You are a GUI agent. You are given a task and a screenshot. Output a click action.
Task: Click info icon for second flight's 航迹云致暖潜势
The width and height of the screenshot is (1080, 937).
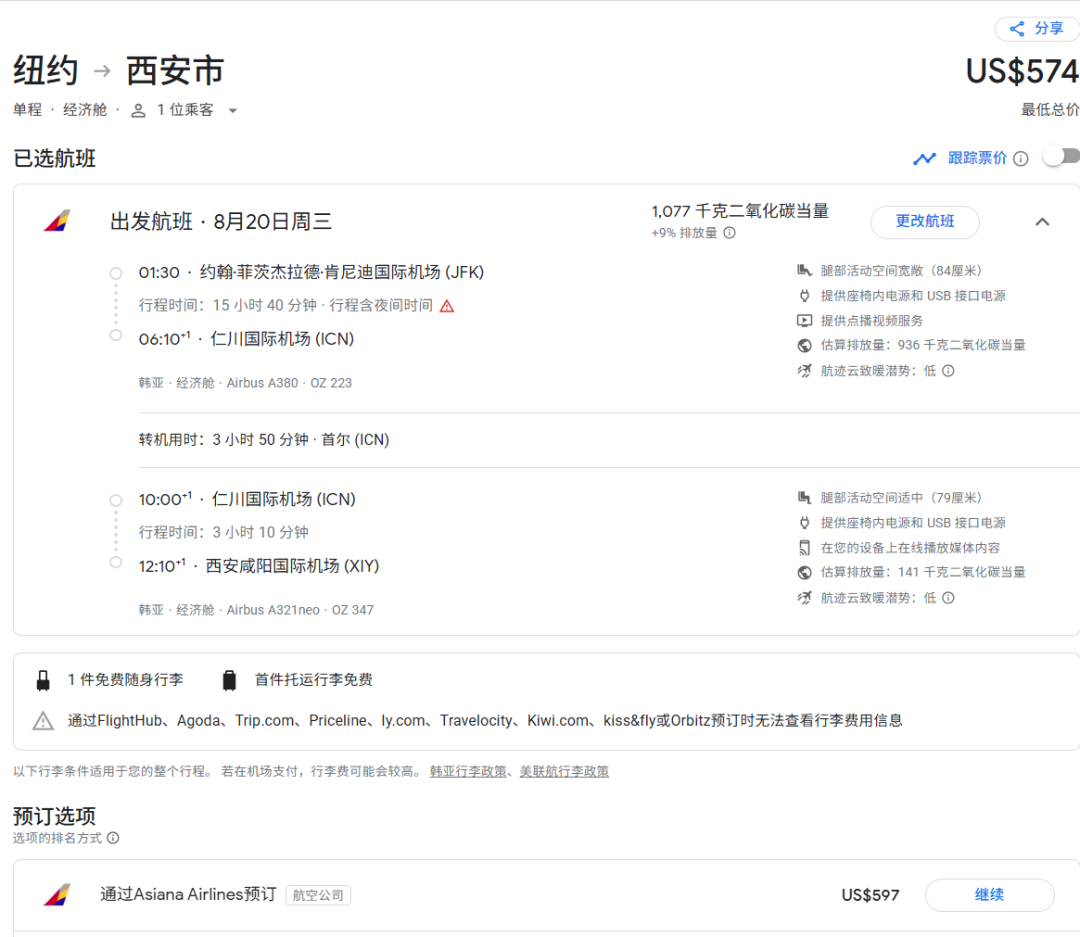coord(948,598)
